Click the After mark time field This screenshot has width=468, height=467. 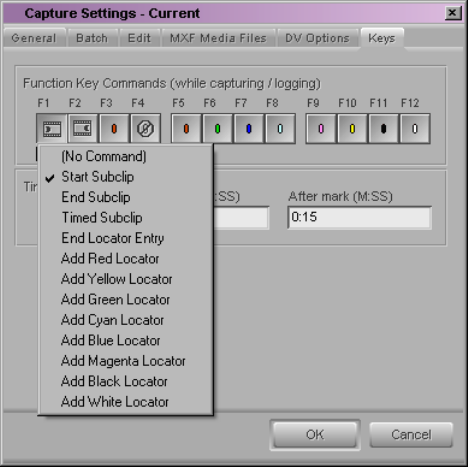coord(359,217)
